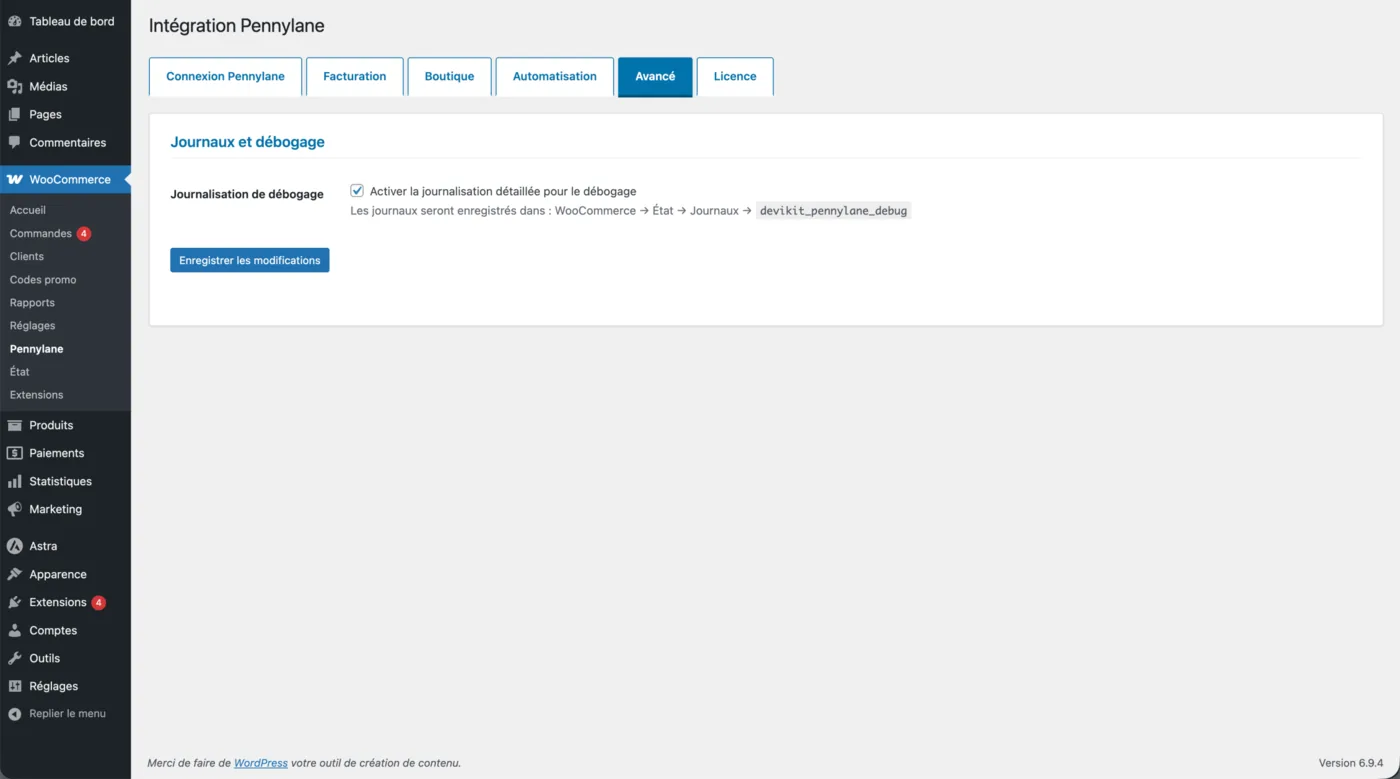Click the Réglages sliders icon
The image size is (1400, 779).
(x=14, y=686)
